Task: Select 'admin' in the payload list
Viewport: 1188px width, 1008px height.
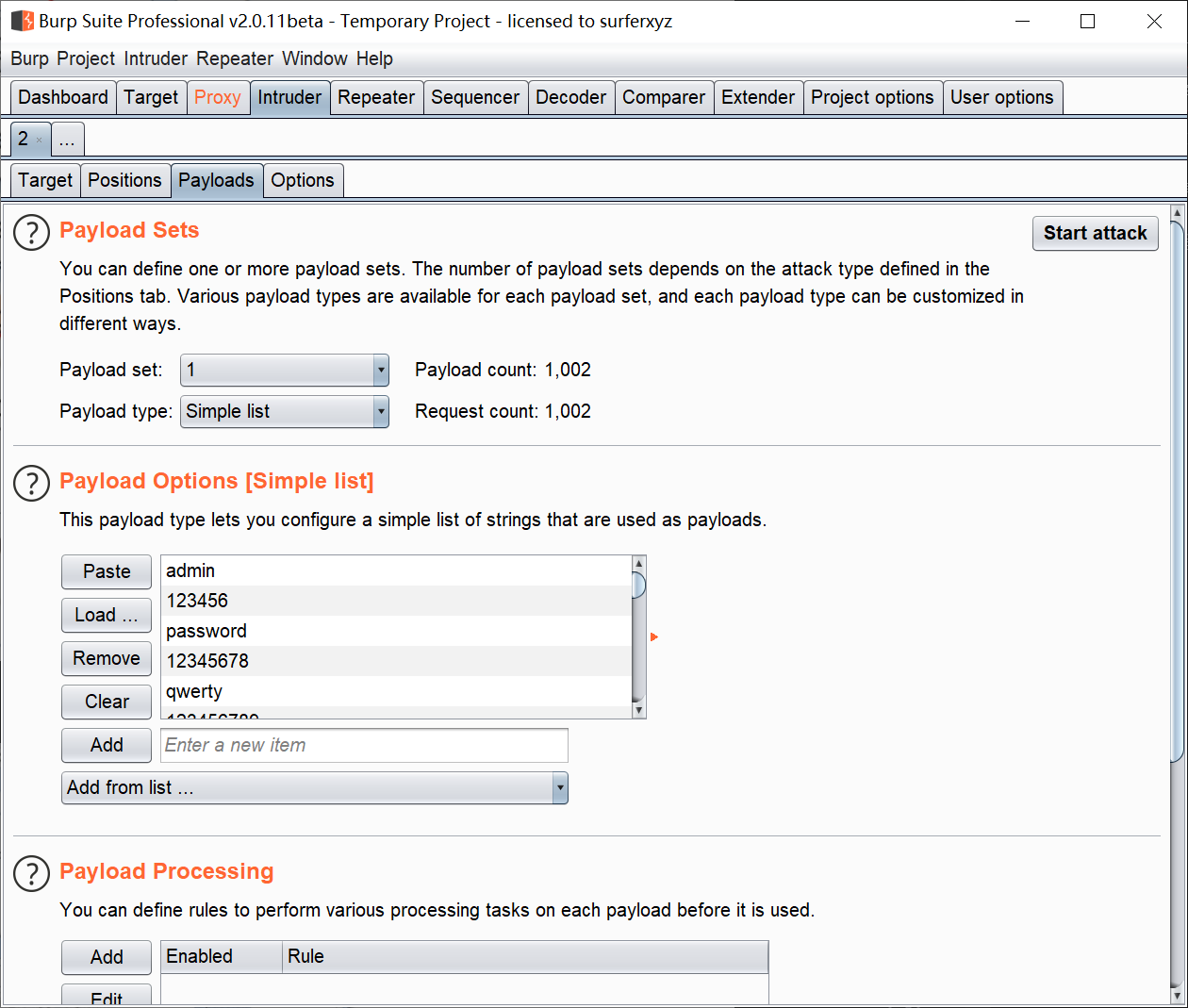Action: tap(396, 570)
